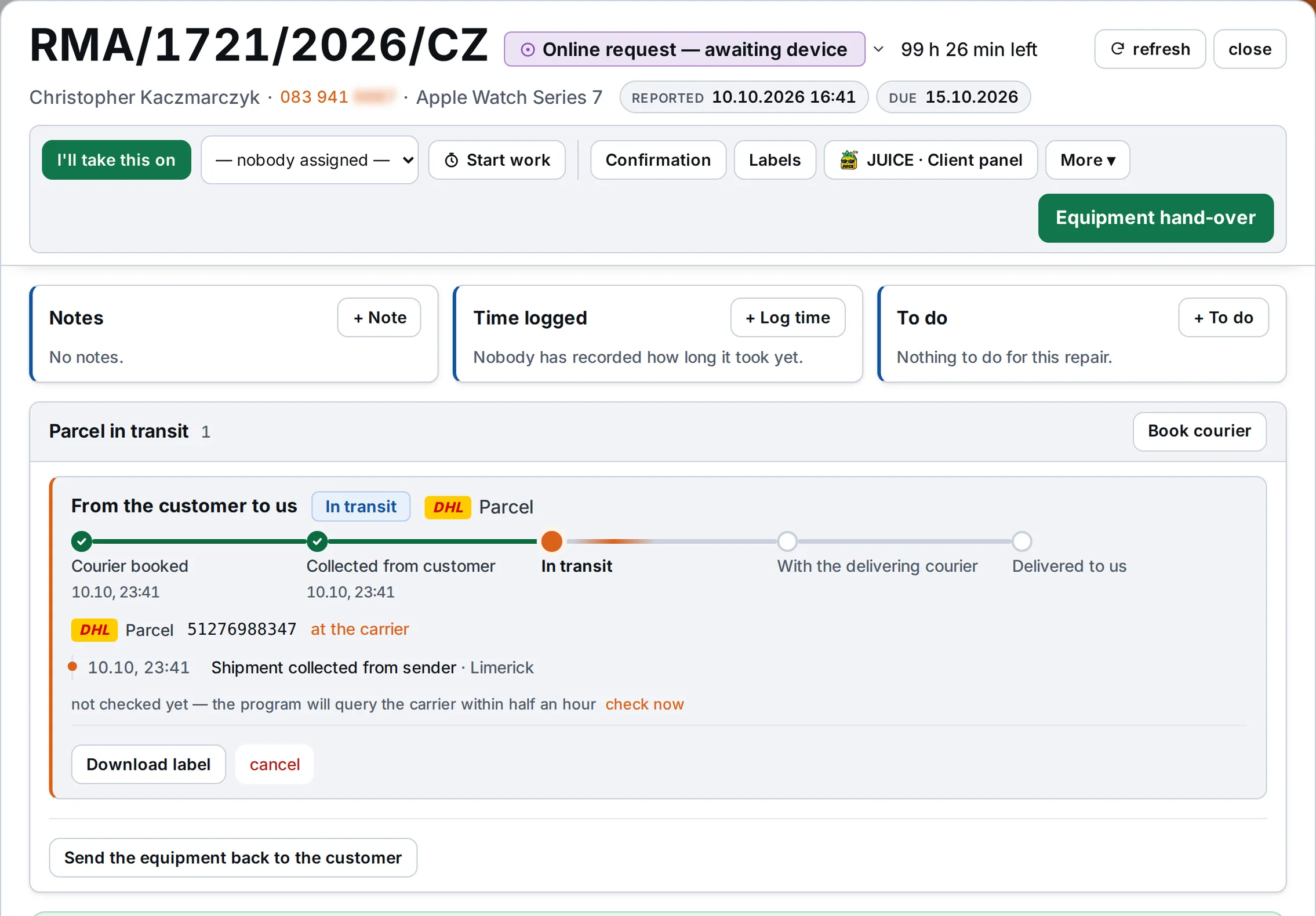Screen dimensions: 1316x916
Task: Start work timer on this repair
Action: pos(497,160)
